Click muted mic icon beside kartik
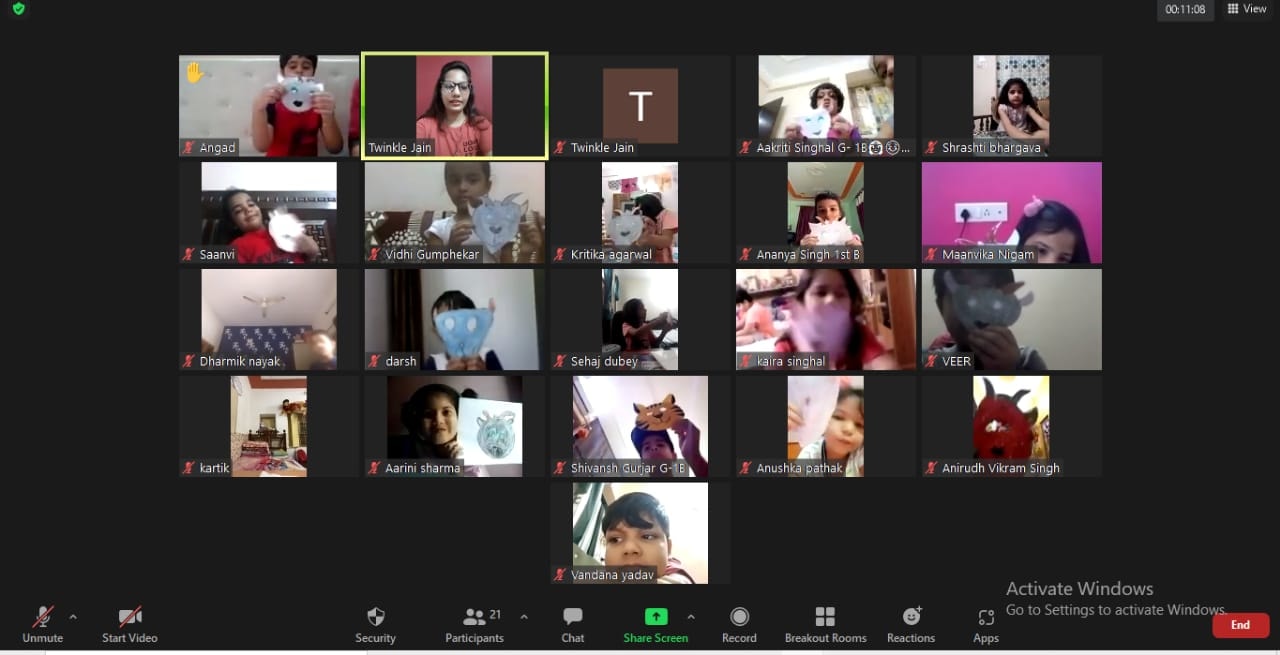Screen dimensions: 1280x655 pyautogui.click(x=189, y=469)
